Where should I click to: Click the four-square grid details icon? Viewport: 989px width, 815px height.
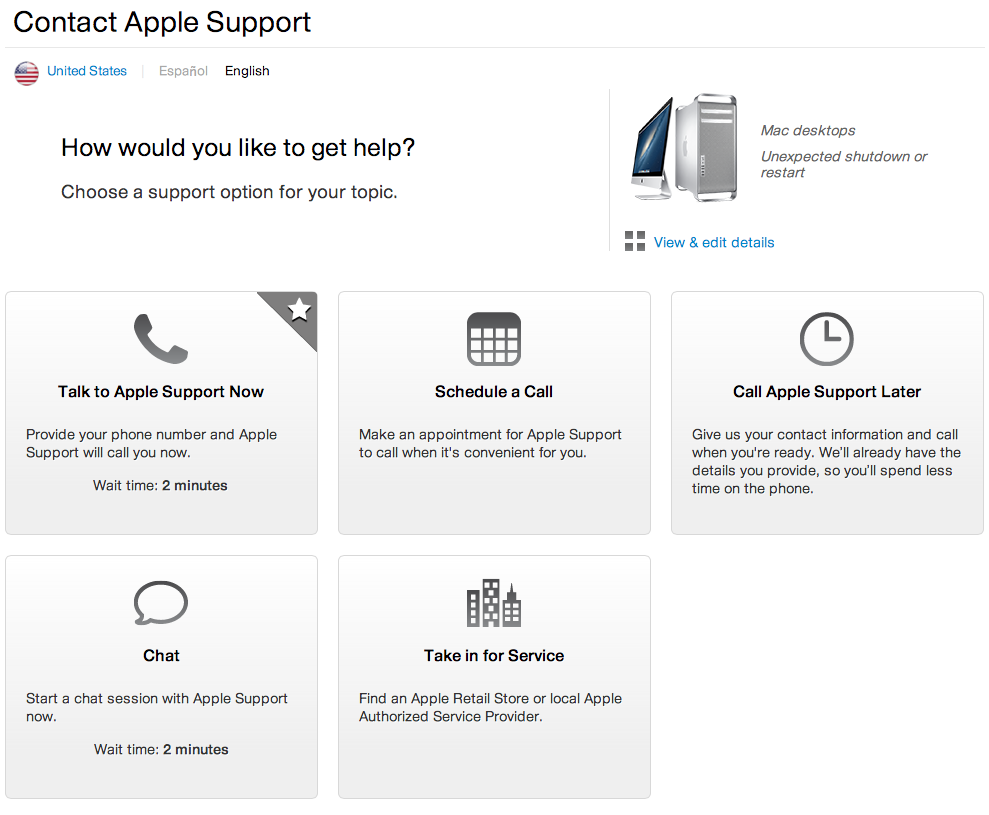click(x=635, y=241)
